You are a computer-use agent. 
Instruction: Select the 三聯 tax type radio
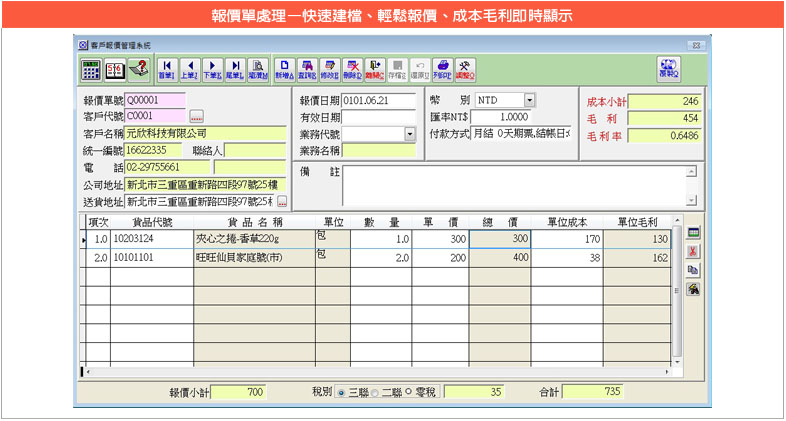tap(341, 393)
